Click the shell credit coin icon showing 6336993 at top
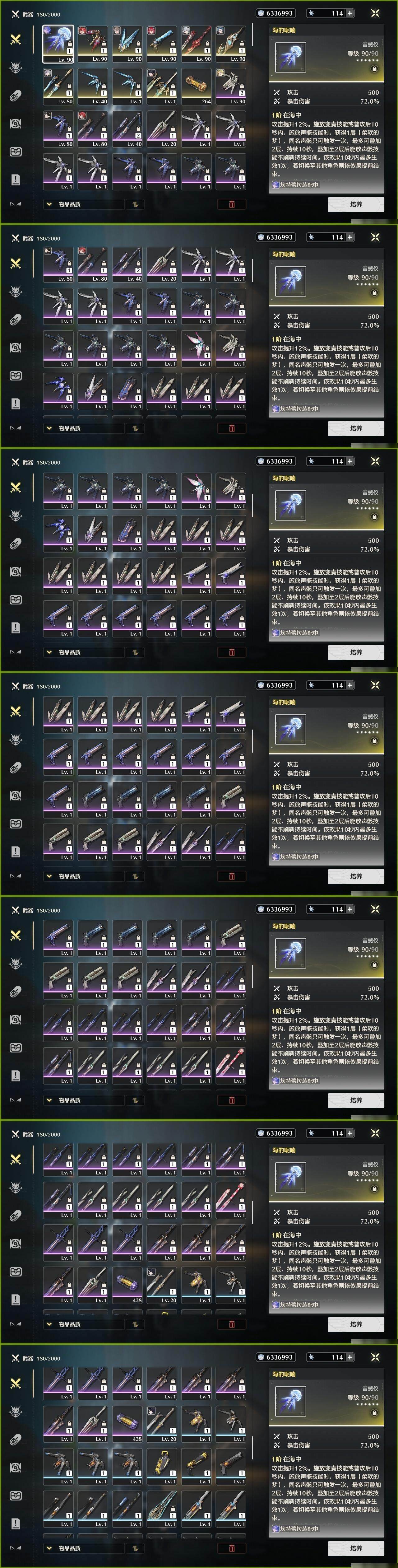The height and width of the screenshot is (1568, 398). pyautogui.click(x=261, y=13)
